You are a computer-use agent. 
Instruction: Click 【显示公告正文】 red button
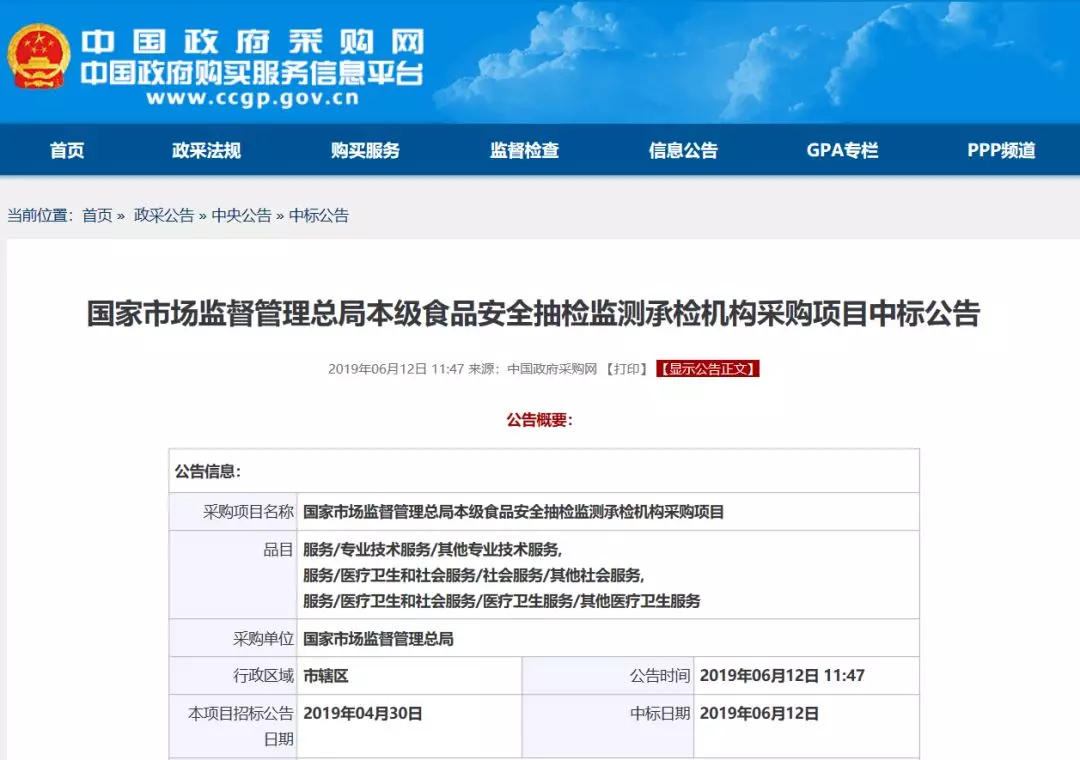(707, 369)
